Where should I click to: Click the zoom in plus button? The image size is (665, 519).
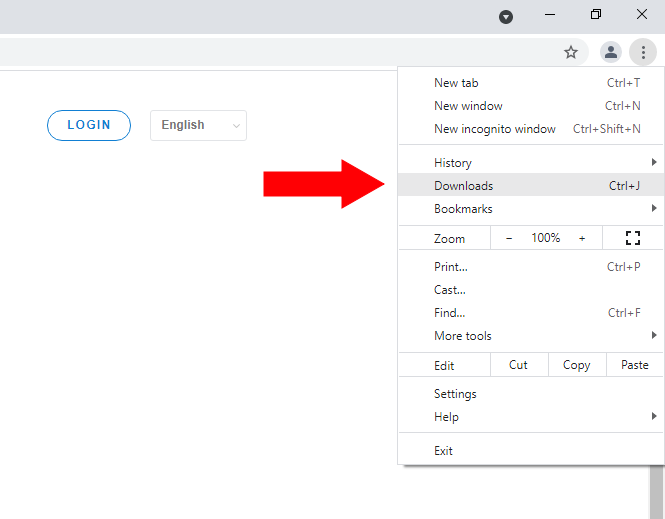pos(582,238)
